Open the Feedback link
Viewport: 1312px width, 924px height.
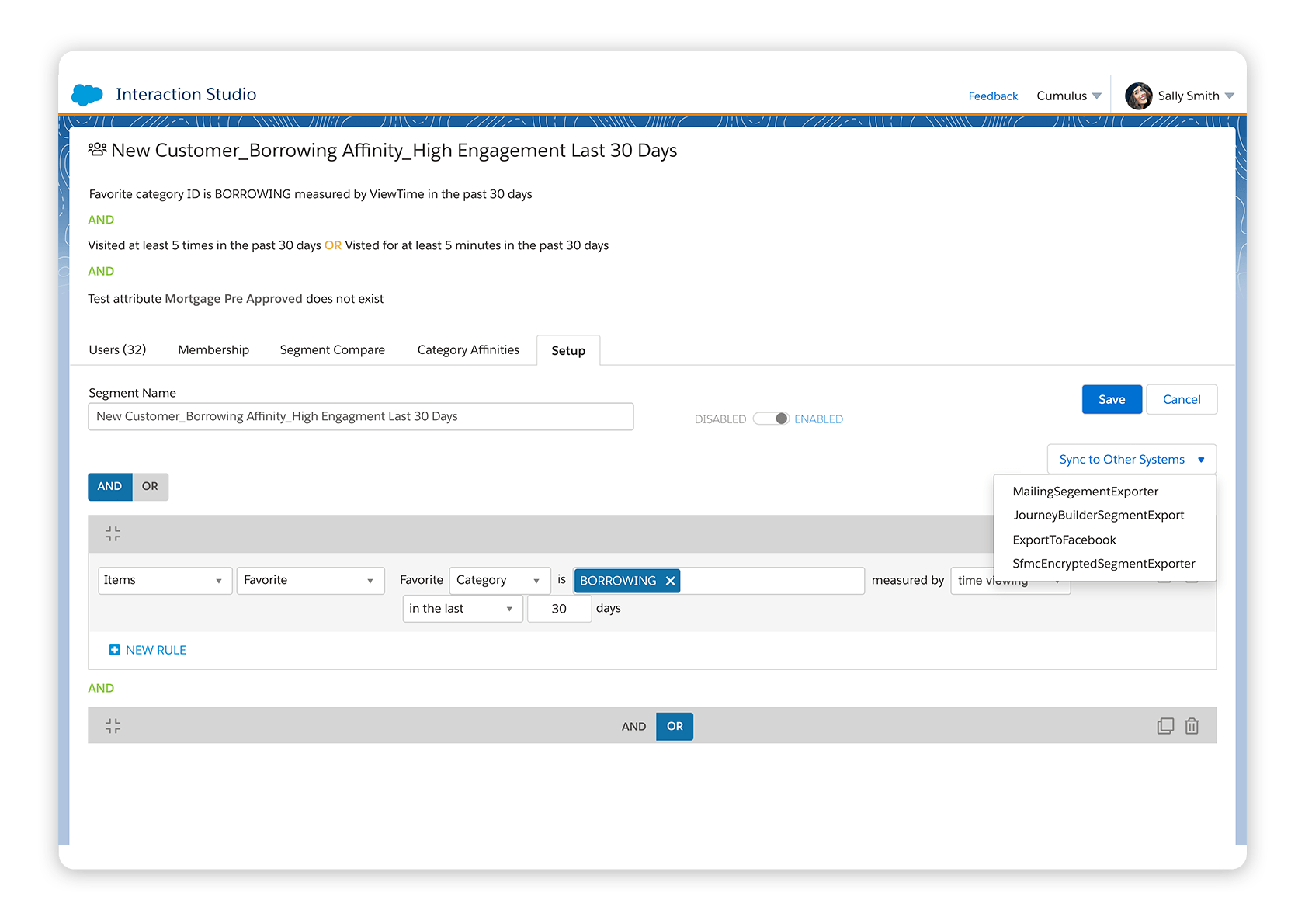pyautogui.click(x=993, y=96)
